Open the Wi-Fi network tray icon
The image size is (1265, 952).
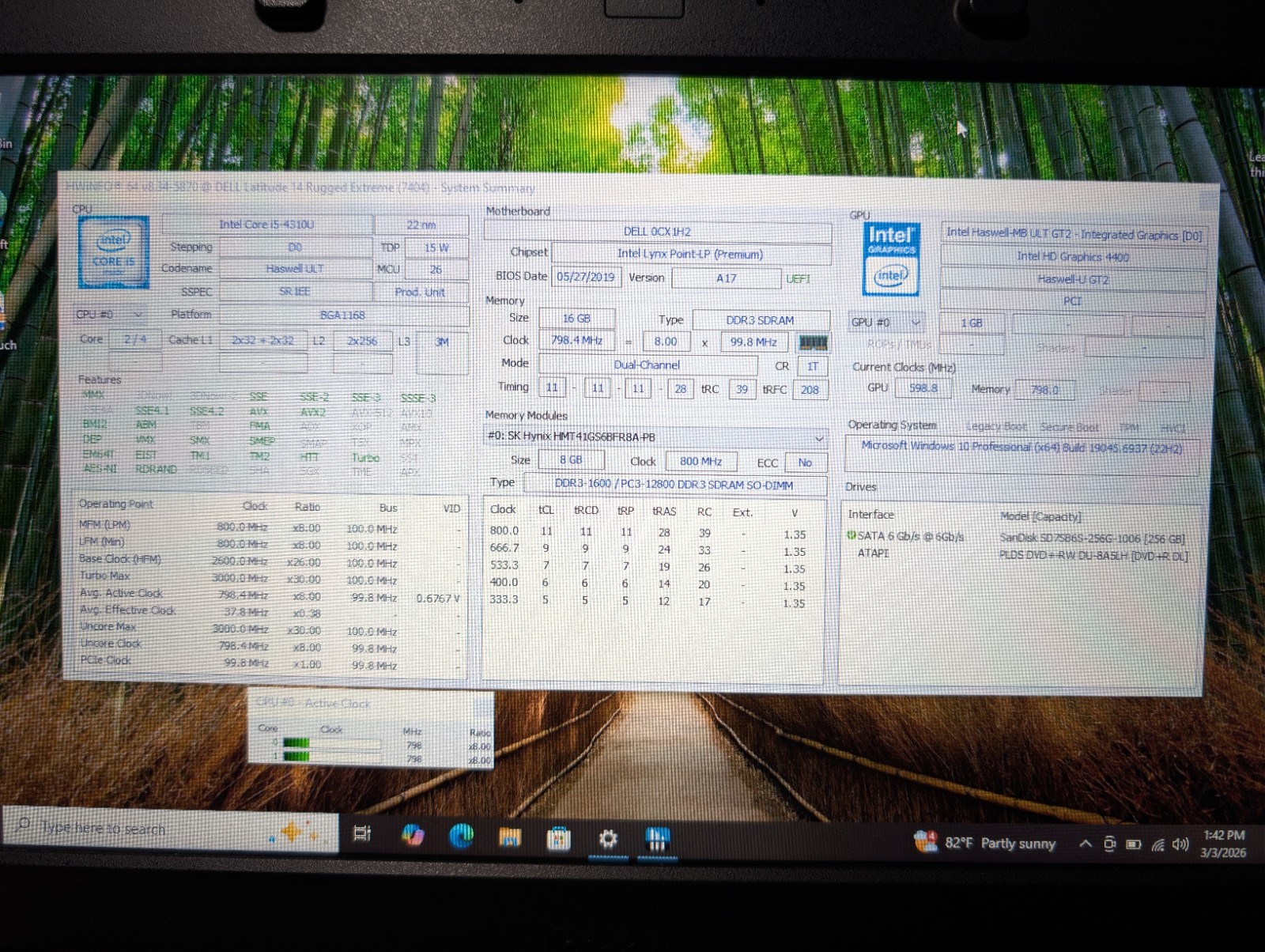coord(1157,844)
